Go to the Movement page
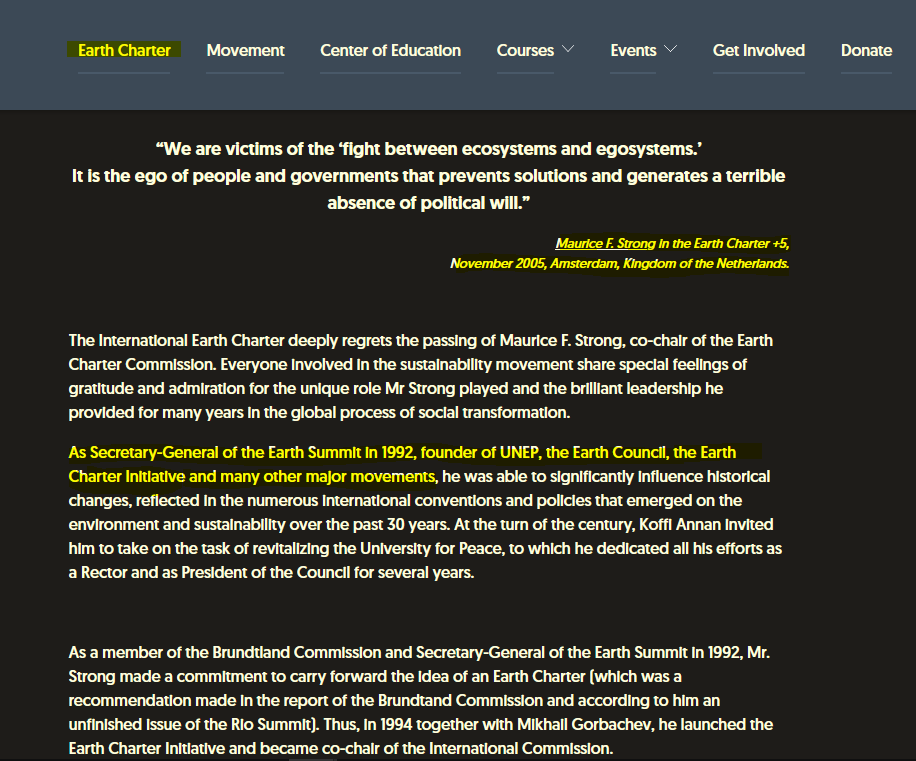This screenshot has width=916, height=761. 245,50
